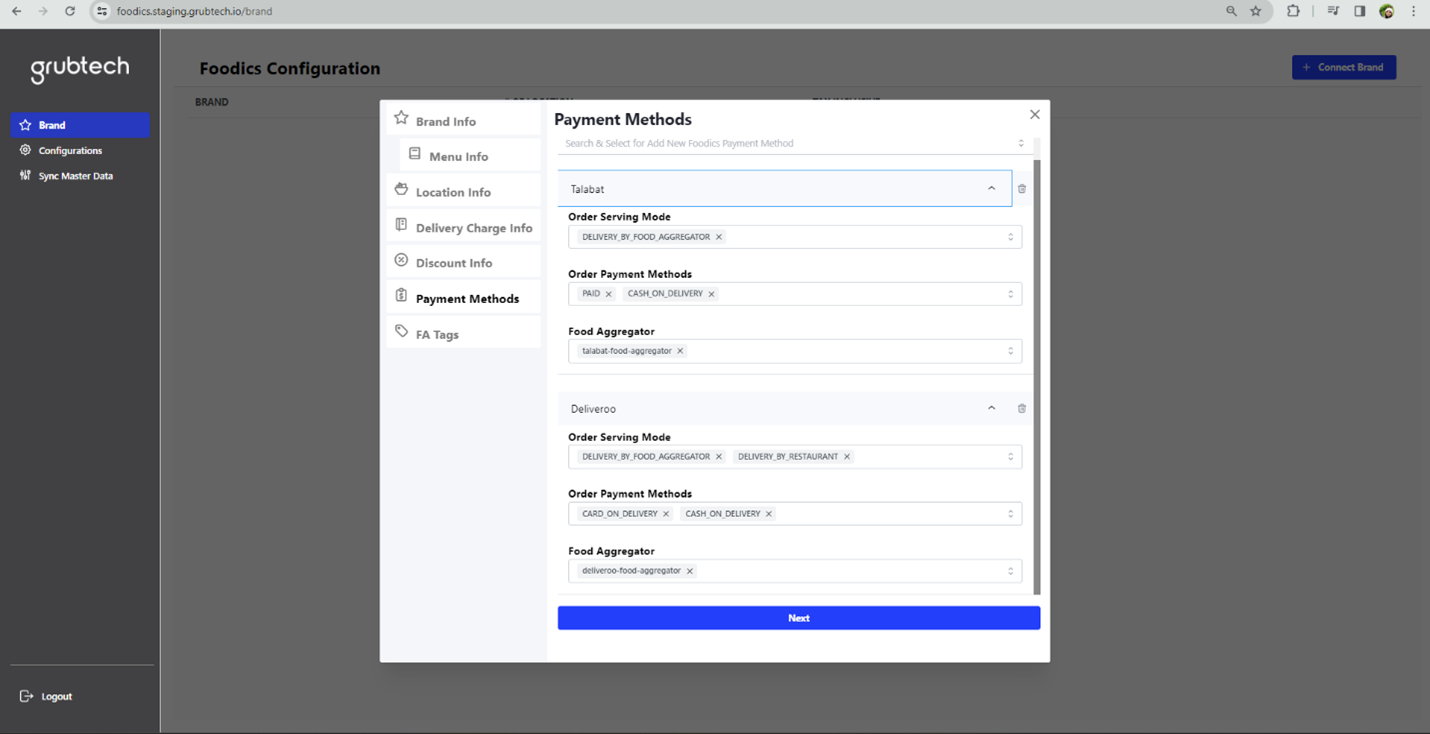The width and height of the screenshot is (1430, 734).
Task: Collapse the Deliveroo section chevron
Action: (x=991, y=408)
